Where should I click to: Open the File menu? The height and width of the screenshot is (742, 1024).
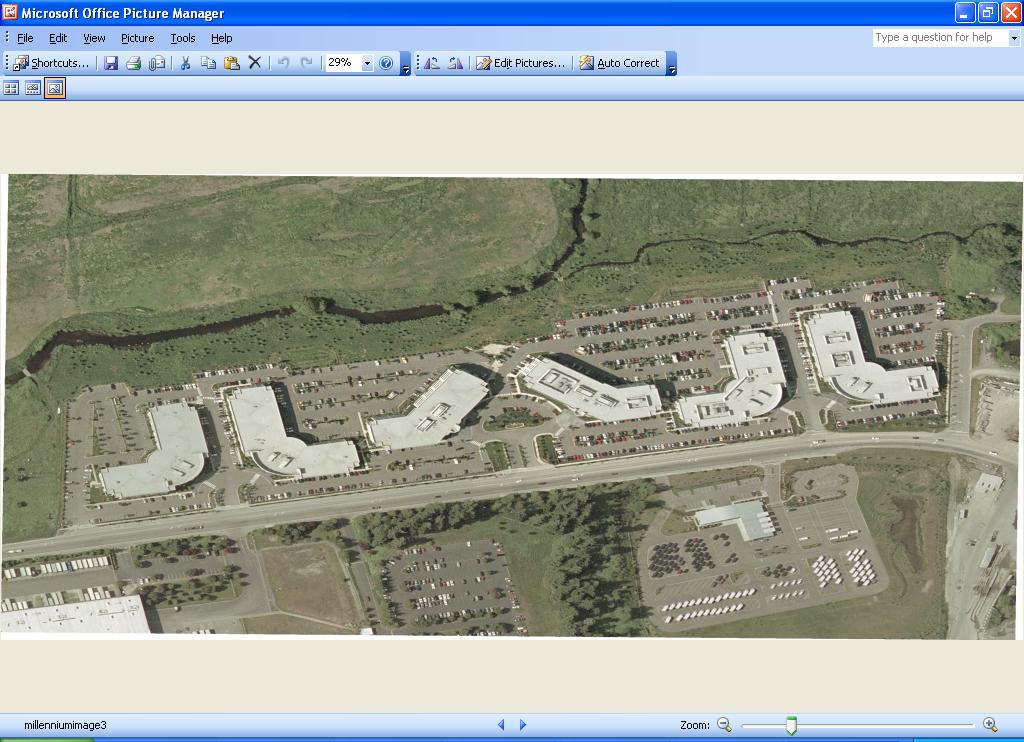point(25,38)
